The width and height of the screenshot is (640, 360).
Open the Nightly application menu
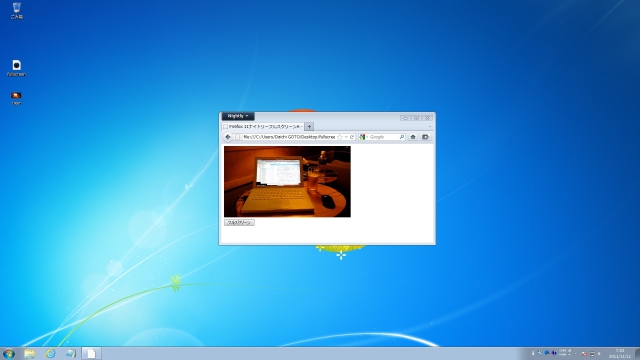(238, 116)
